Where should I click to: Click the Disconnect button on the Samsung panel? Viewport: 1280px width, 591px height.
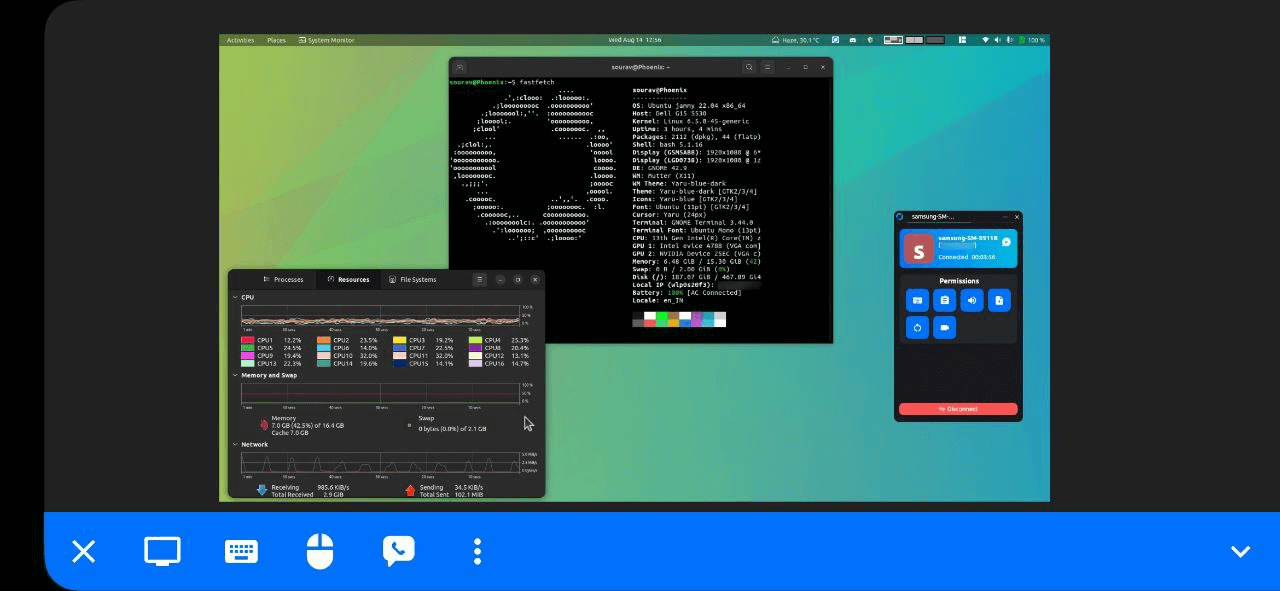(x=958, y=408)
